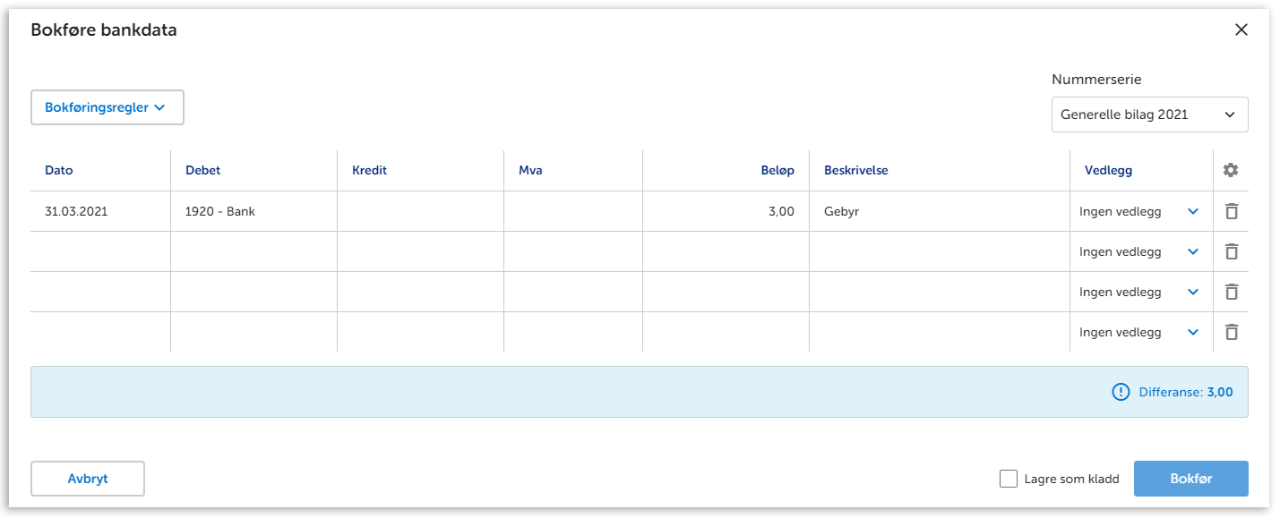Click trash icon in third row
This screenshot has height=518, width=1280.
coord(1231,292)
